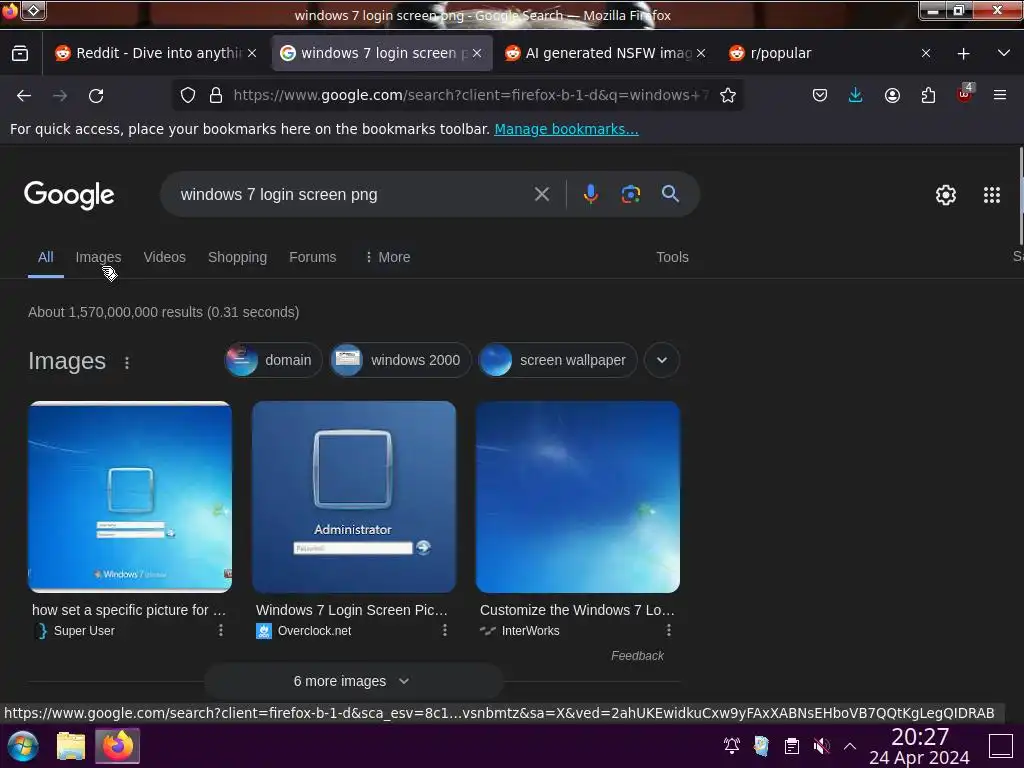Click the Firefox address bar URL
1024x768 pixels.
[470, 95]
